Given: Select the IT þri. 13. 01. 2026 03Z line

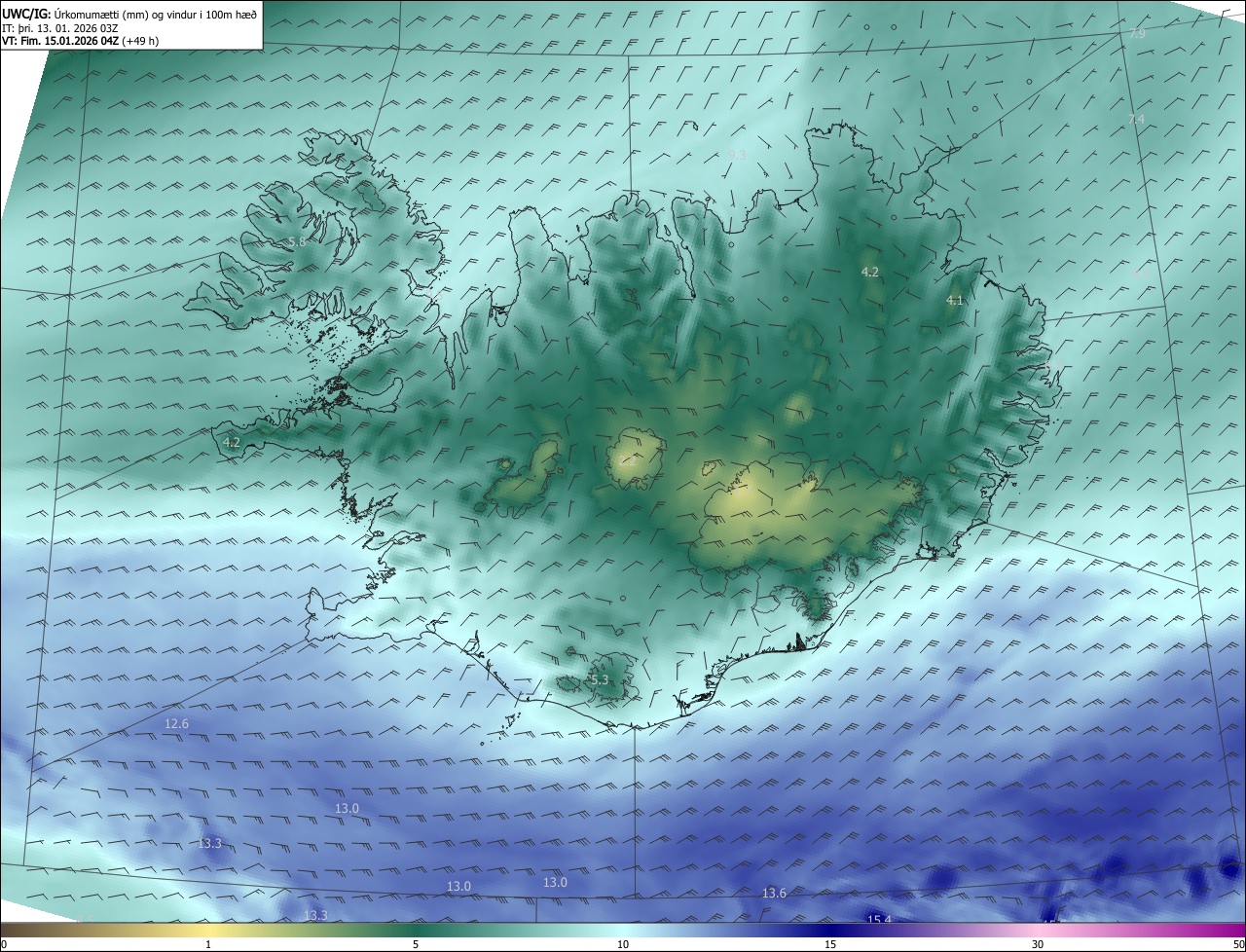Looking at the screenshot, I should click(x=60, y=28).
